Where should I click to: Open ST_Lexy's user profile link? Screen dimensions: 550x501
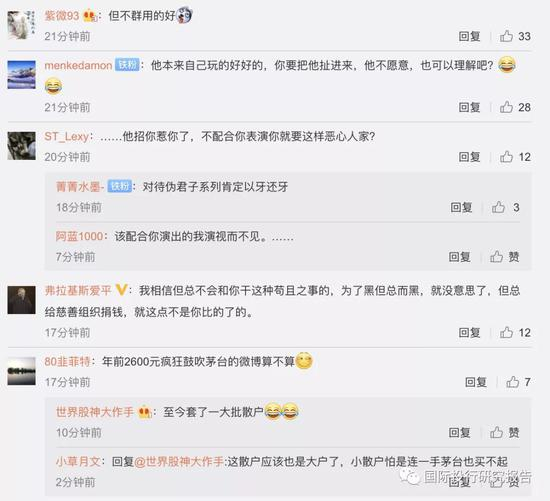[66, 136]
